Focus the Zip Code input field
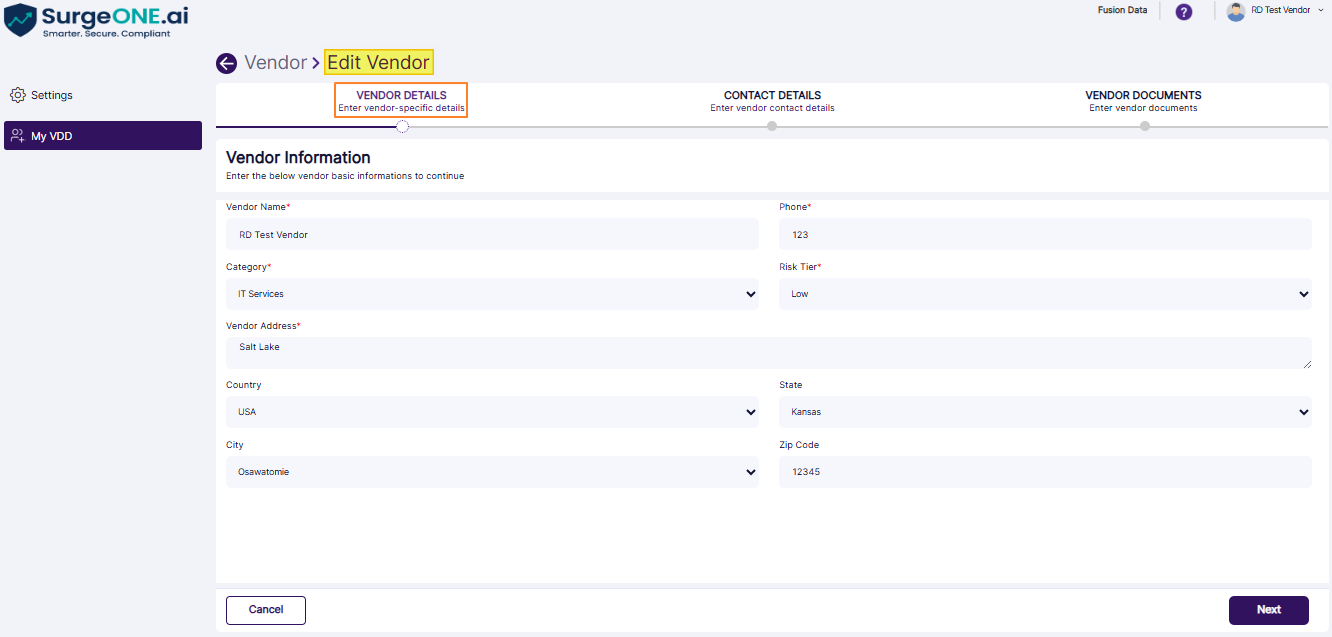 click(x=1045, y=472)
